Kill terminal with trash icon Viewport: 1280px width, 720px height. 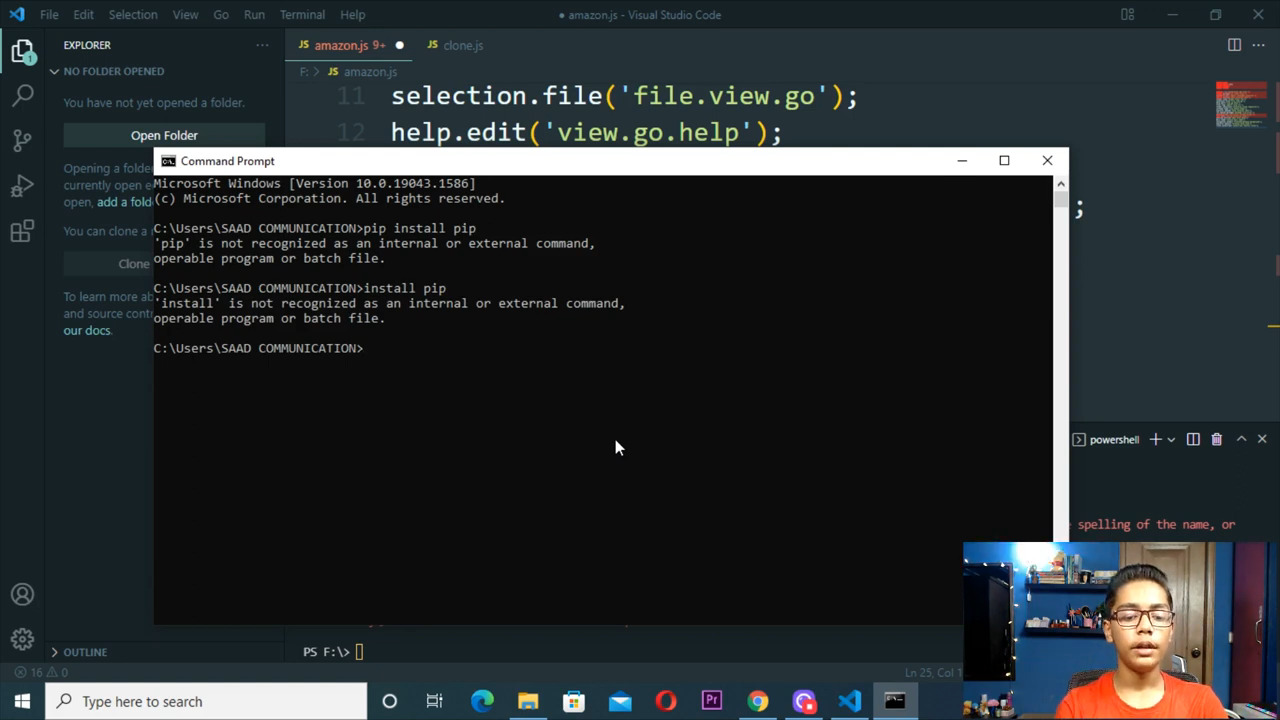coord(1217,439)
